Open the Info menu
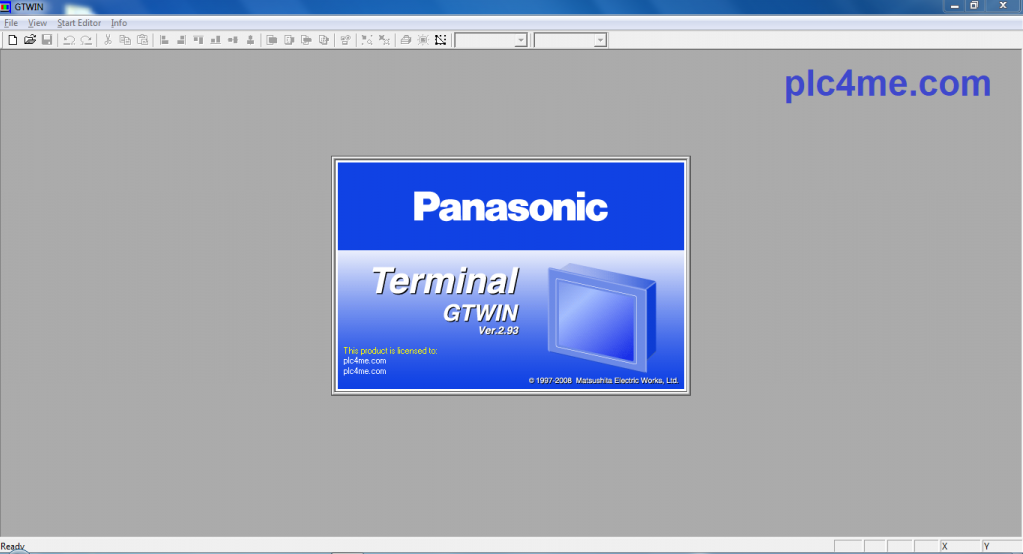Screen dimensions: 1023x554 (119, 22)
